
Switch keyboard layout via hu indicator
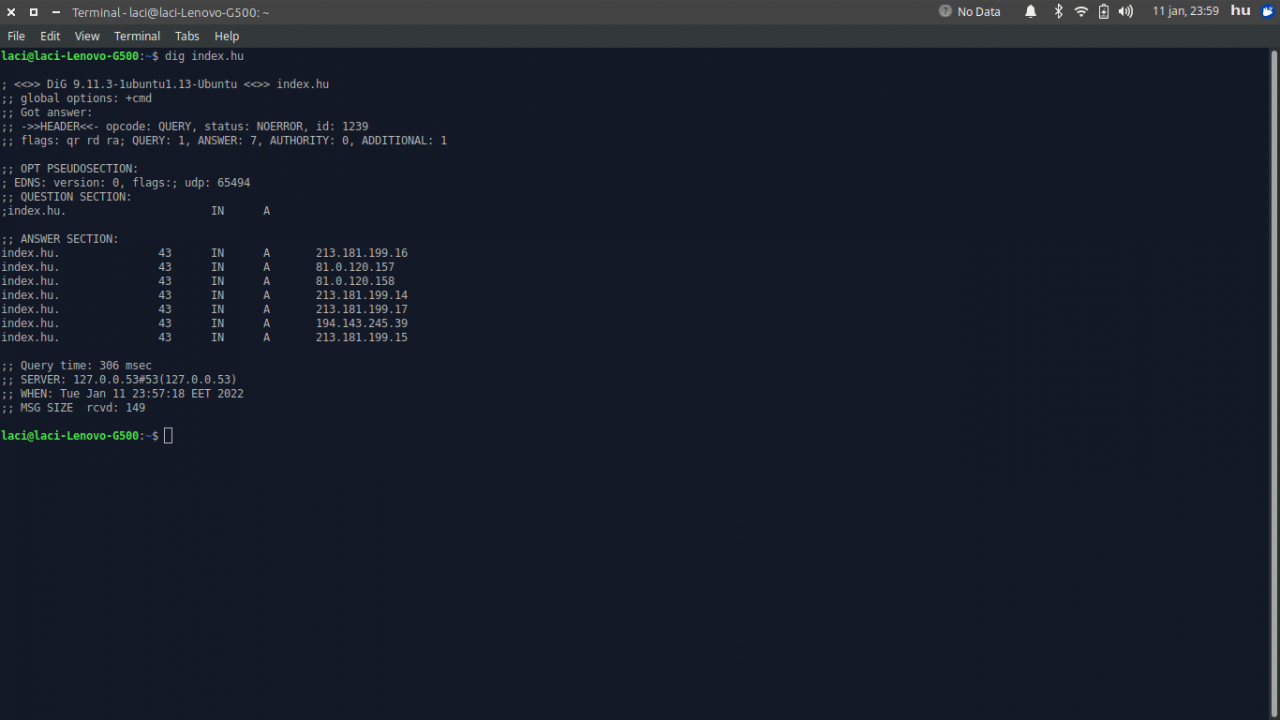1241,11
